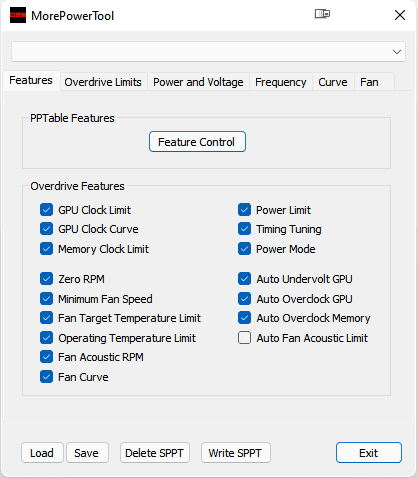Toggle the Timing Tuning checkbox
The image size is (418, 478).
tap(244, 229)
